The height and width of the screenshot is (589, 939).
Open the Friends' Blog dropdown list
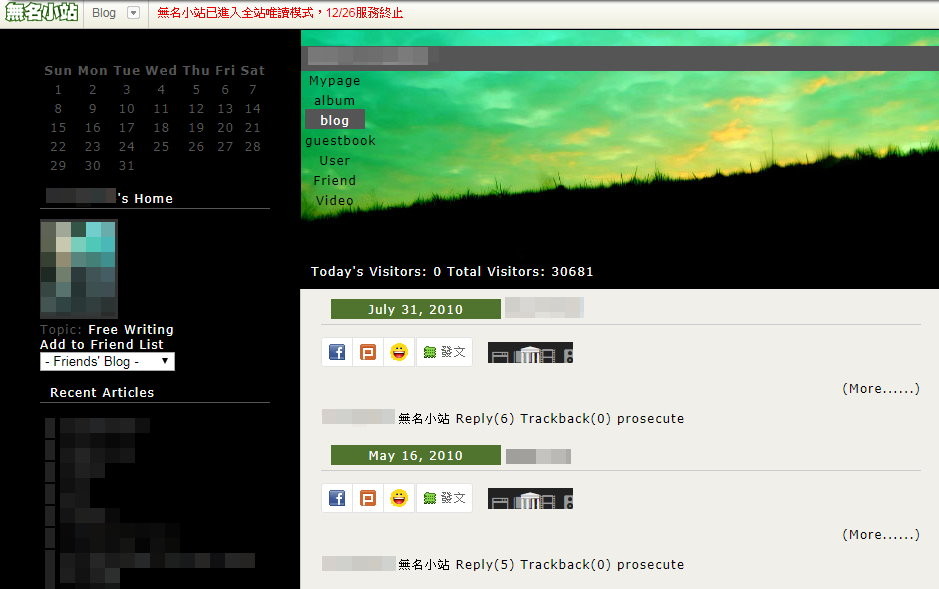pyautogui.click(x=107, y=361)
